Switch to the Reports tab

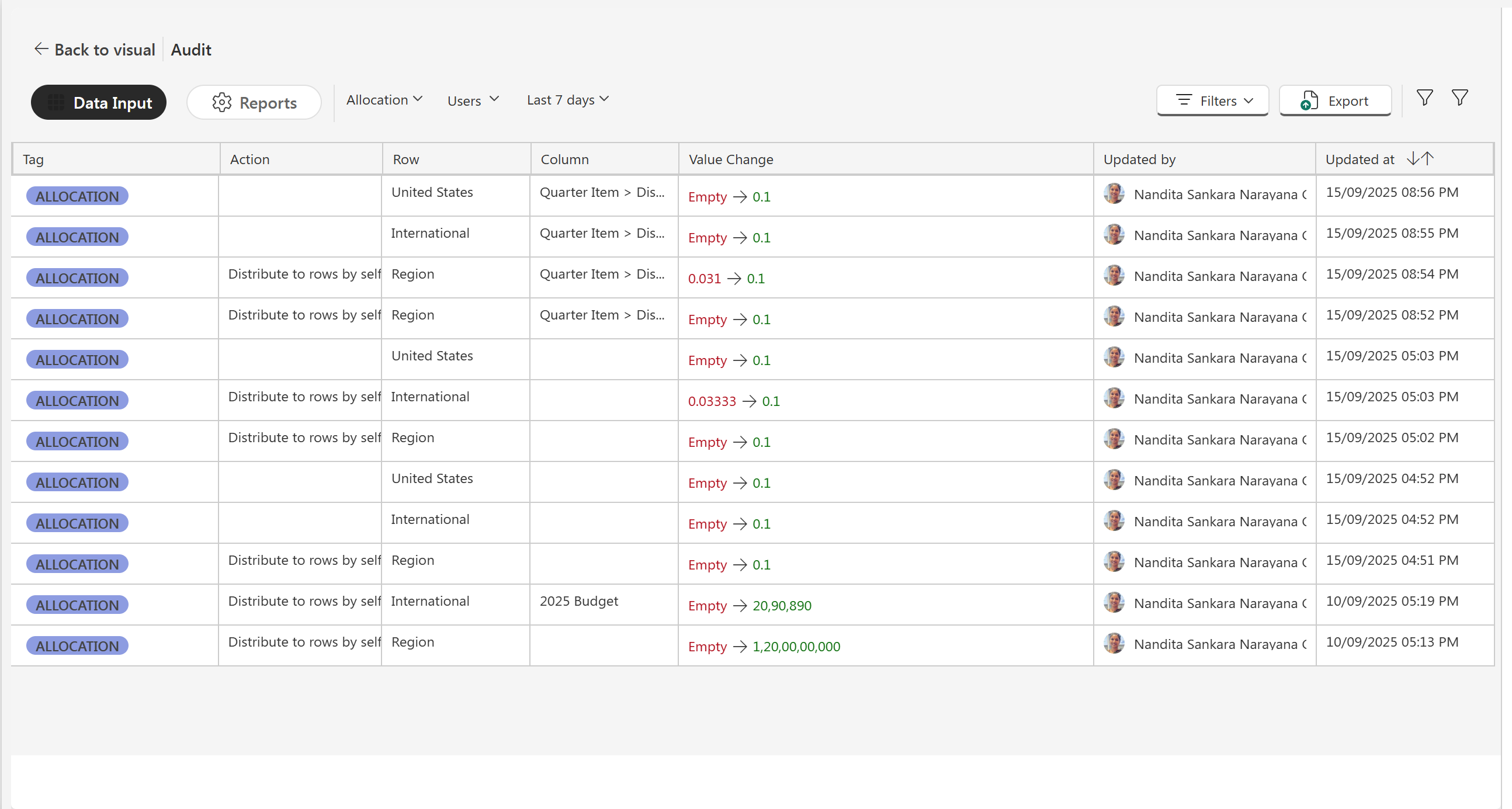(x=254, y=103)
